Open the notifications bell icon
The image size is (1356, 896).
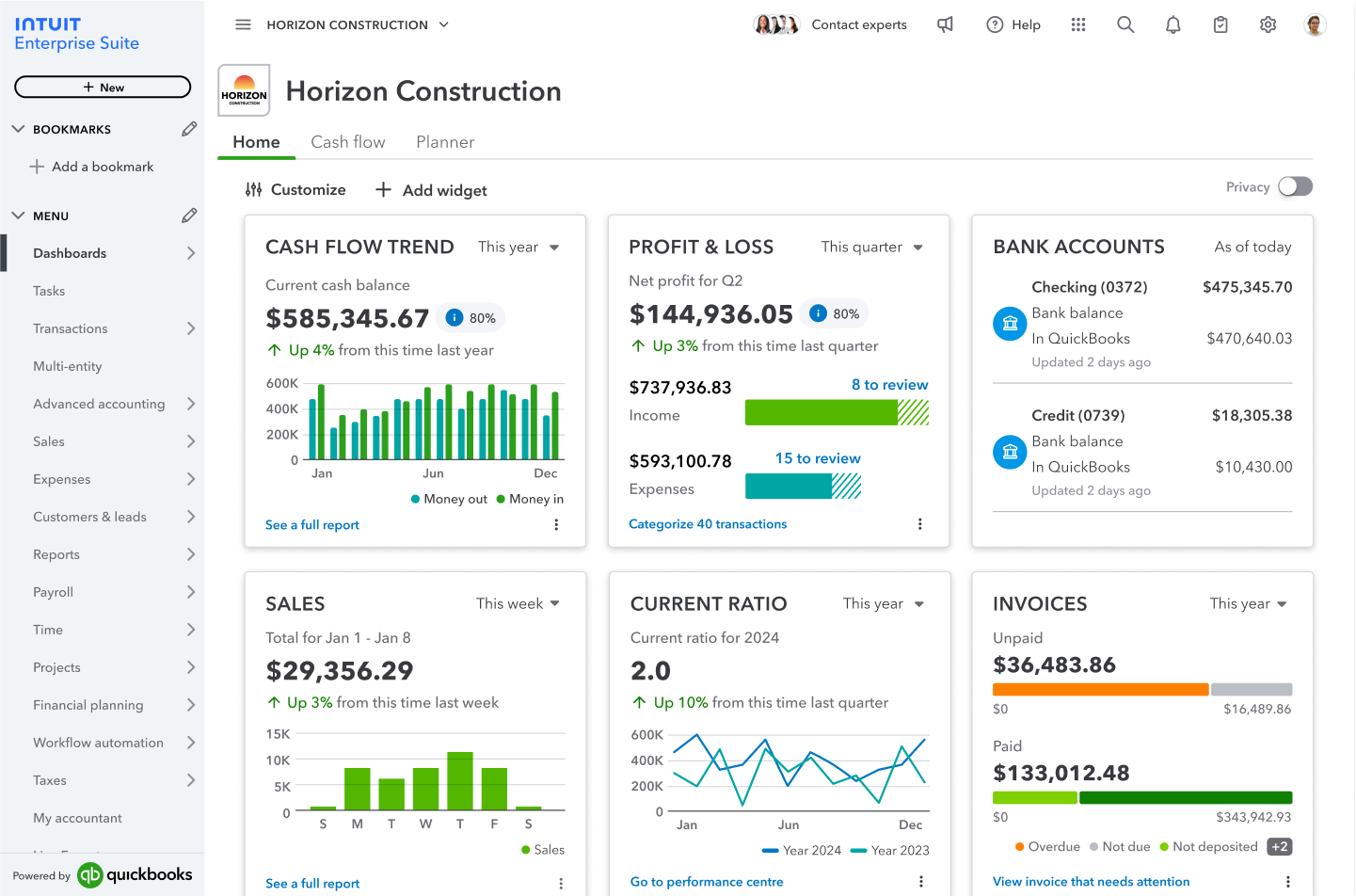(x=1173, y=24)
